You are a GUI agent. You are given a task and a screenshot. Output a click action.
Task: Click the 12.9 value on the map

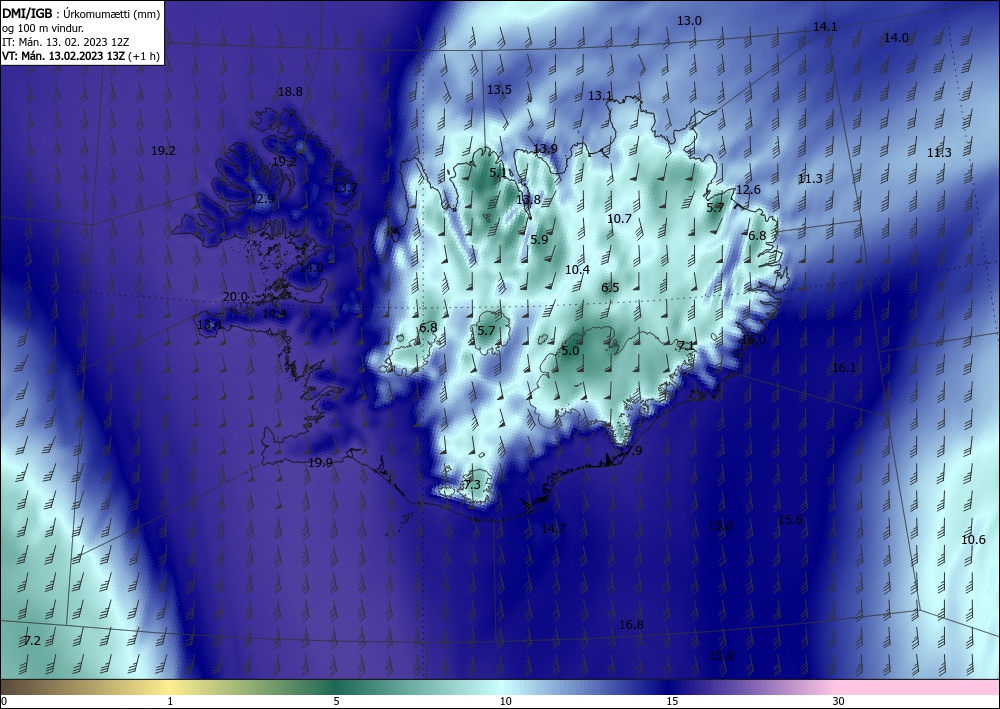coord(262,199)
